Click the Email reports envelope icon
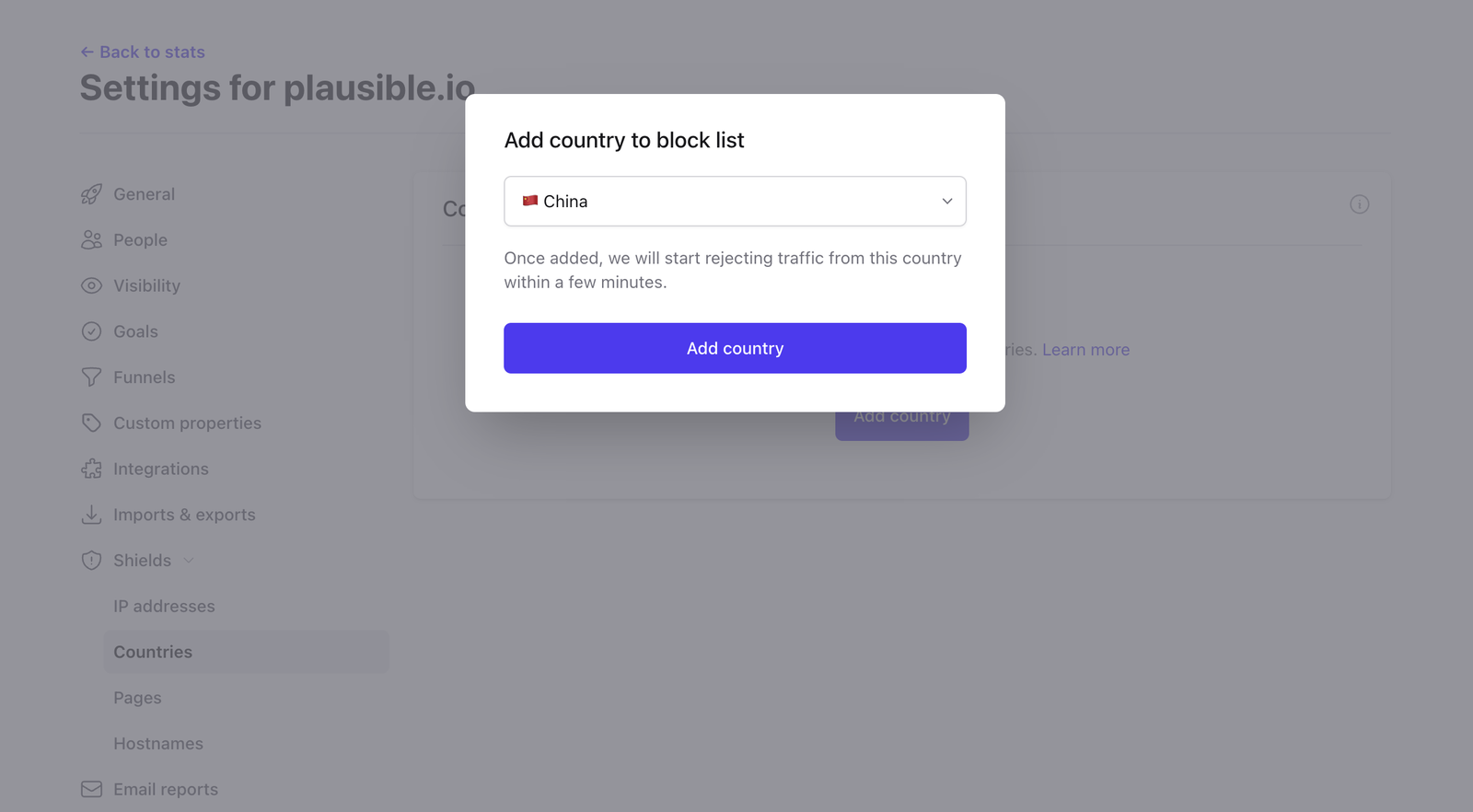This screenshot has height=812, width=1473. tap(91, 789)
